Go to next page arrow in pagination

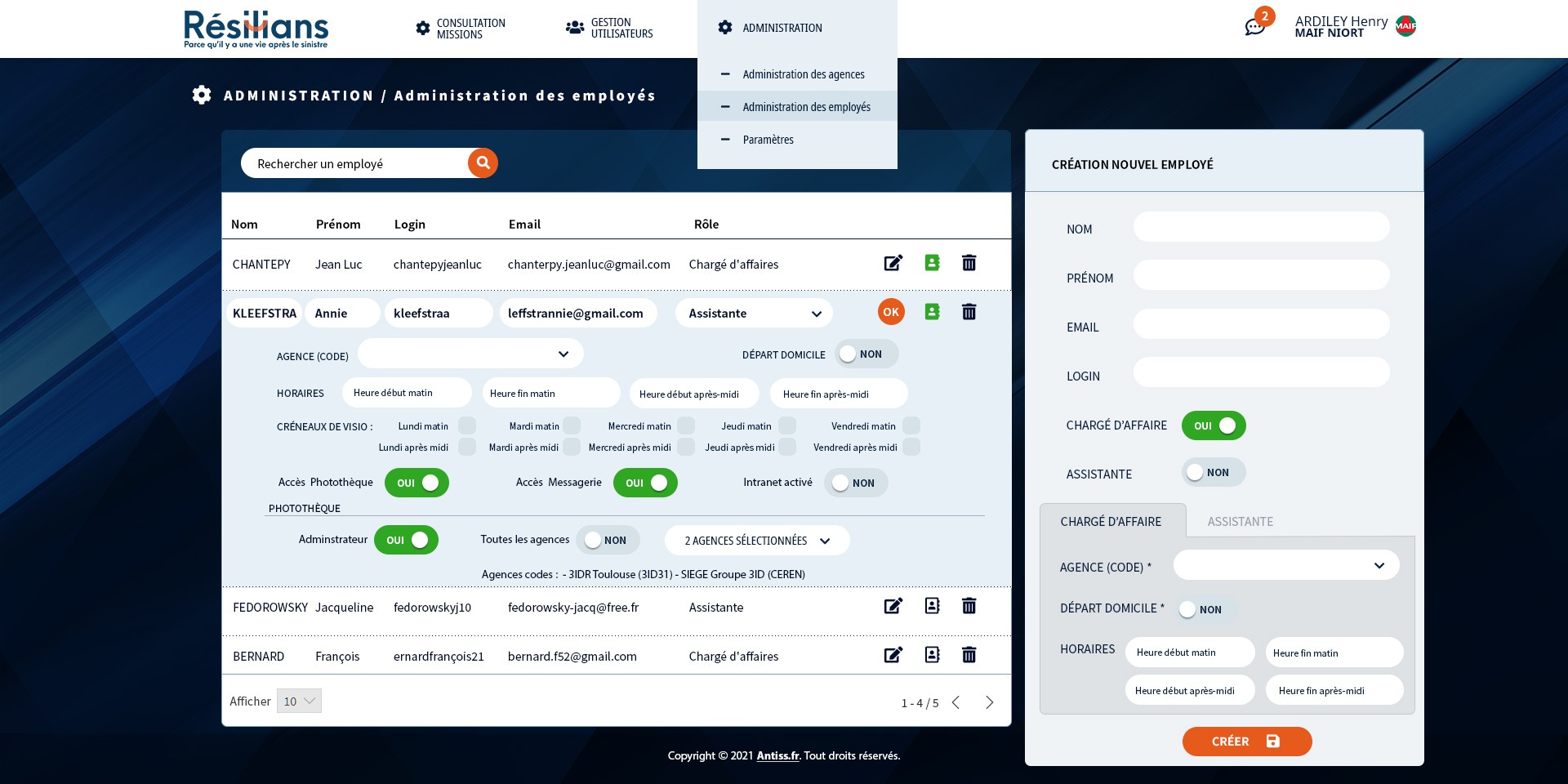pyautogui.click(x=989, y=702)
